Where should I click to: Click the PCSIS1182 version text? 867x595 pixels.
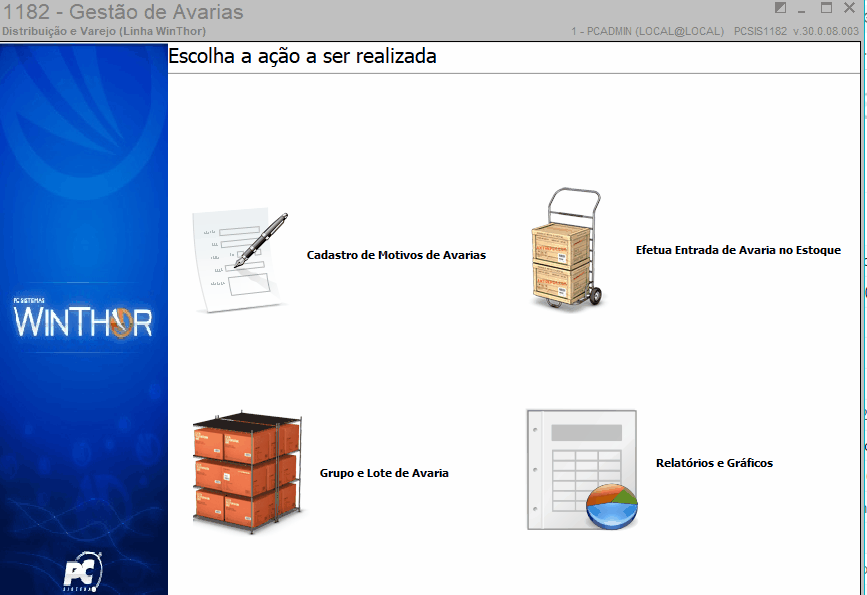click(796, 32)
